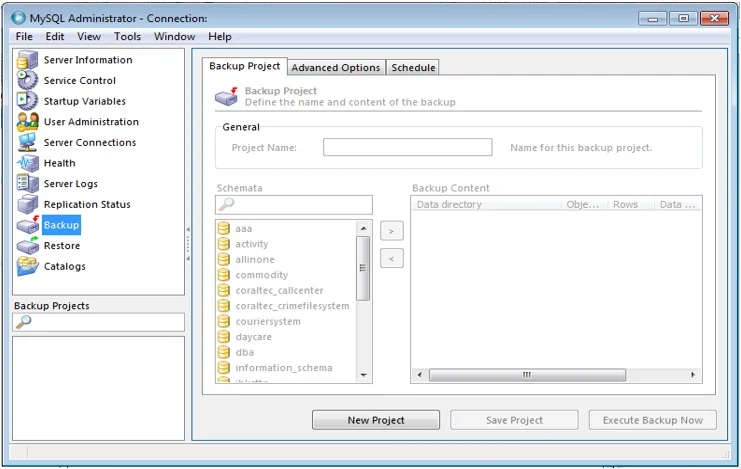The image size is (741, 469).
Task: Click the database icon next to daycare
Action: (224, 337)
